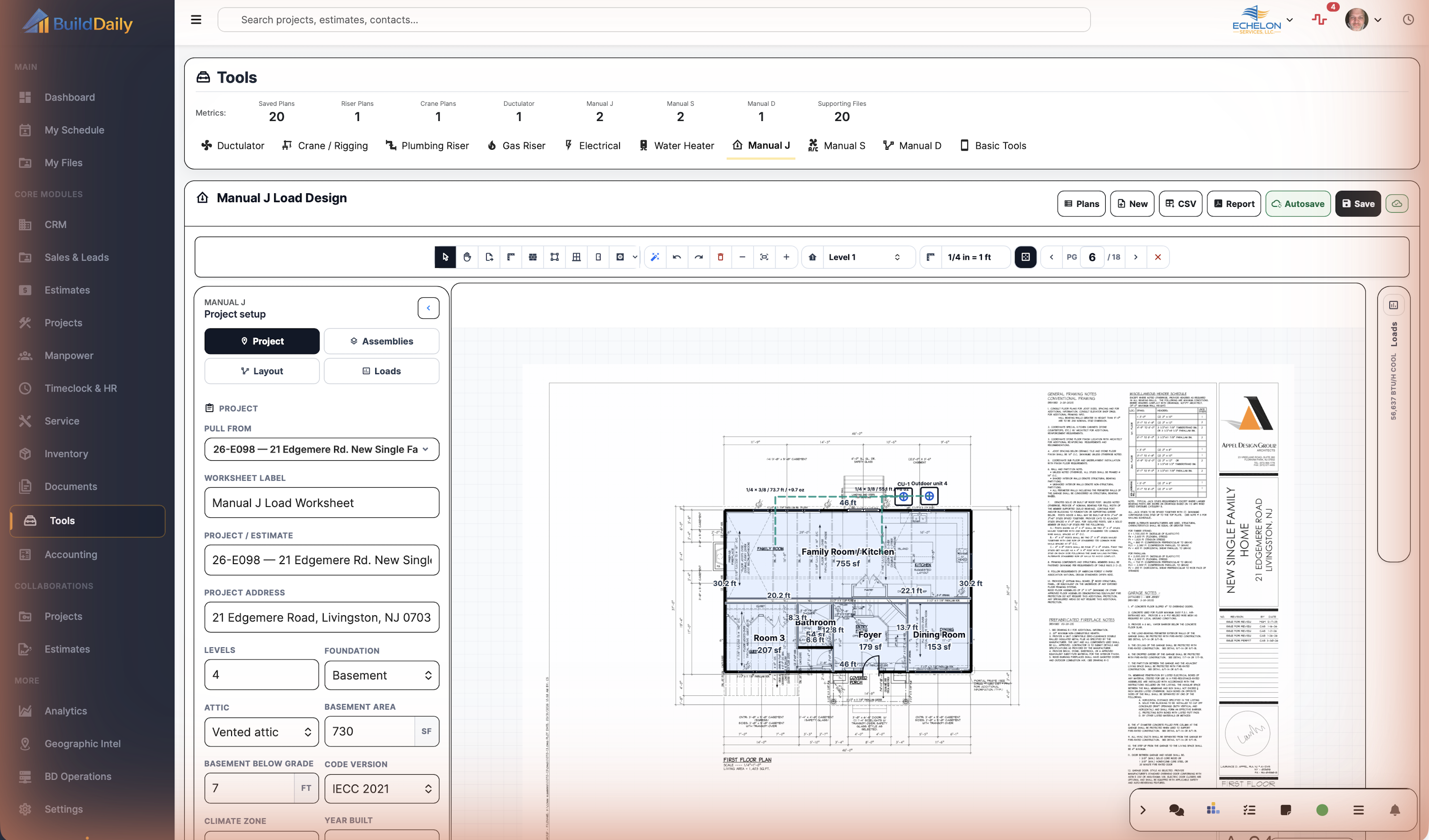Toggle the Autosave button

[x=1298, y=204]
